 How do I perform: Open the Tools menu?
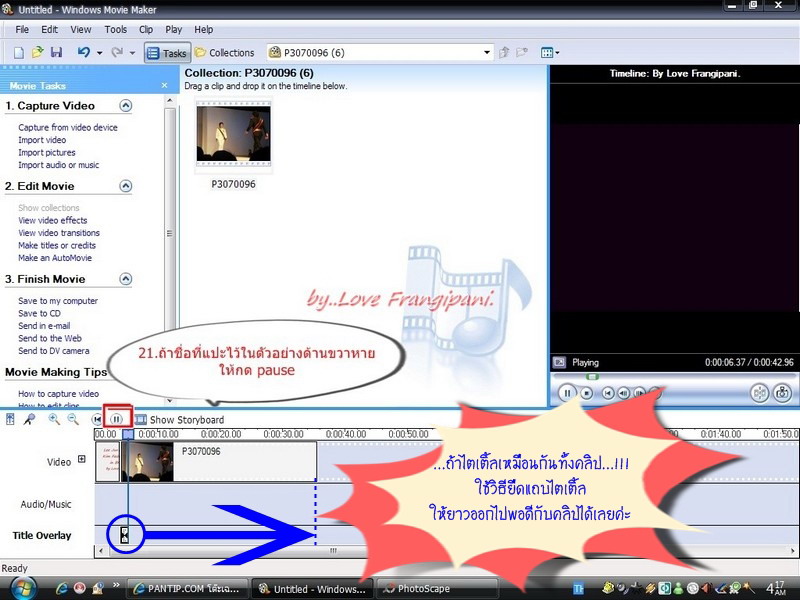[x=116, y=30]
